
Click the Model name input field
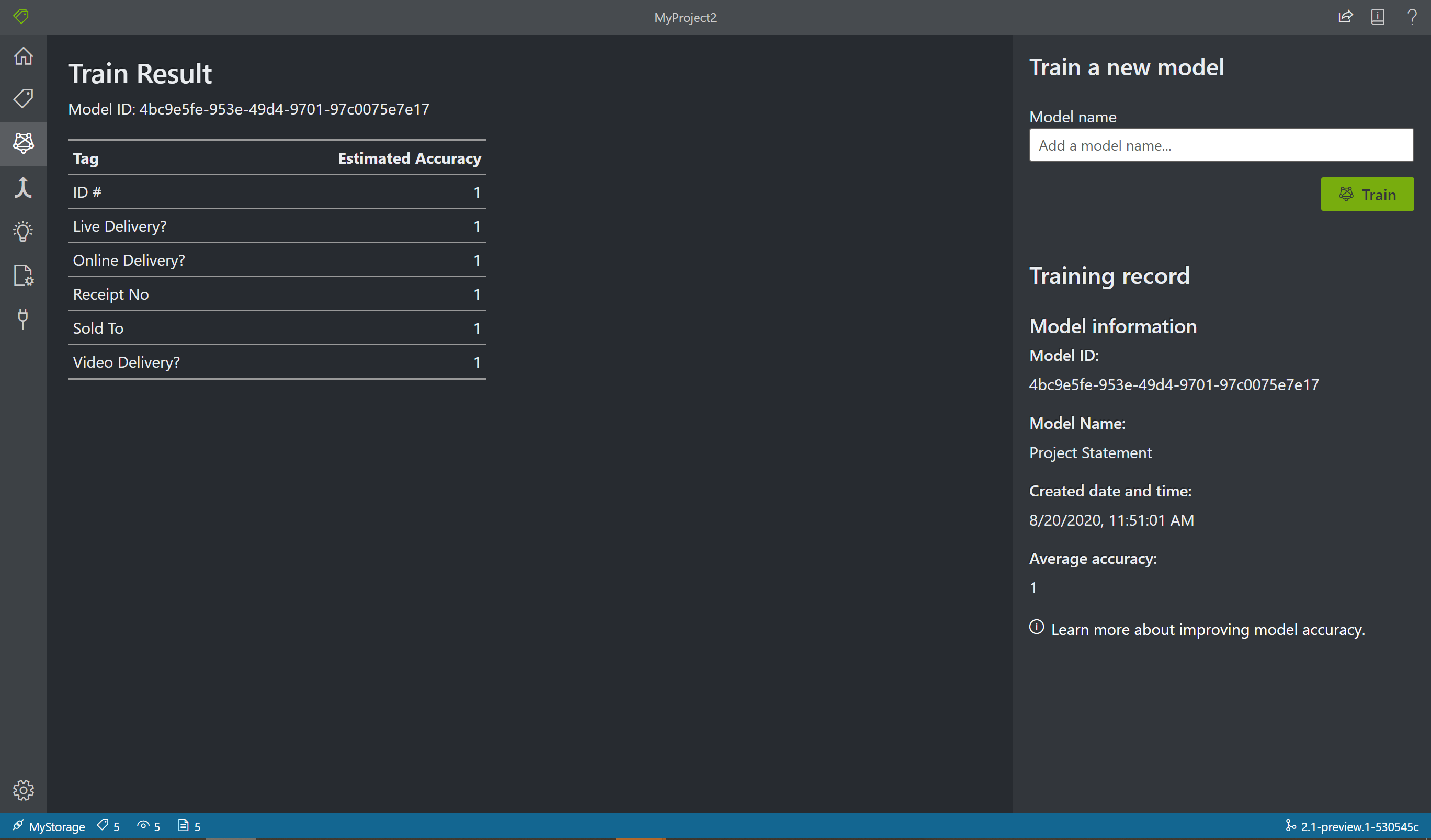coord(1222,145)
